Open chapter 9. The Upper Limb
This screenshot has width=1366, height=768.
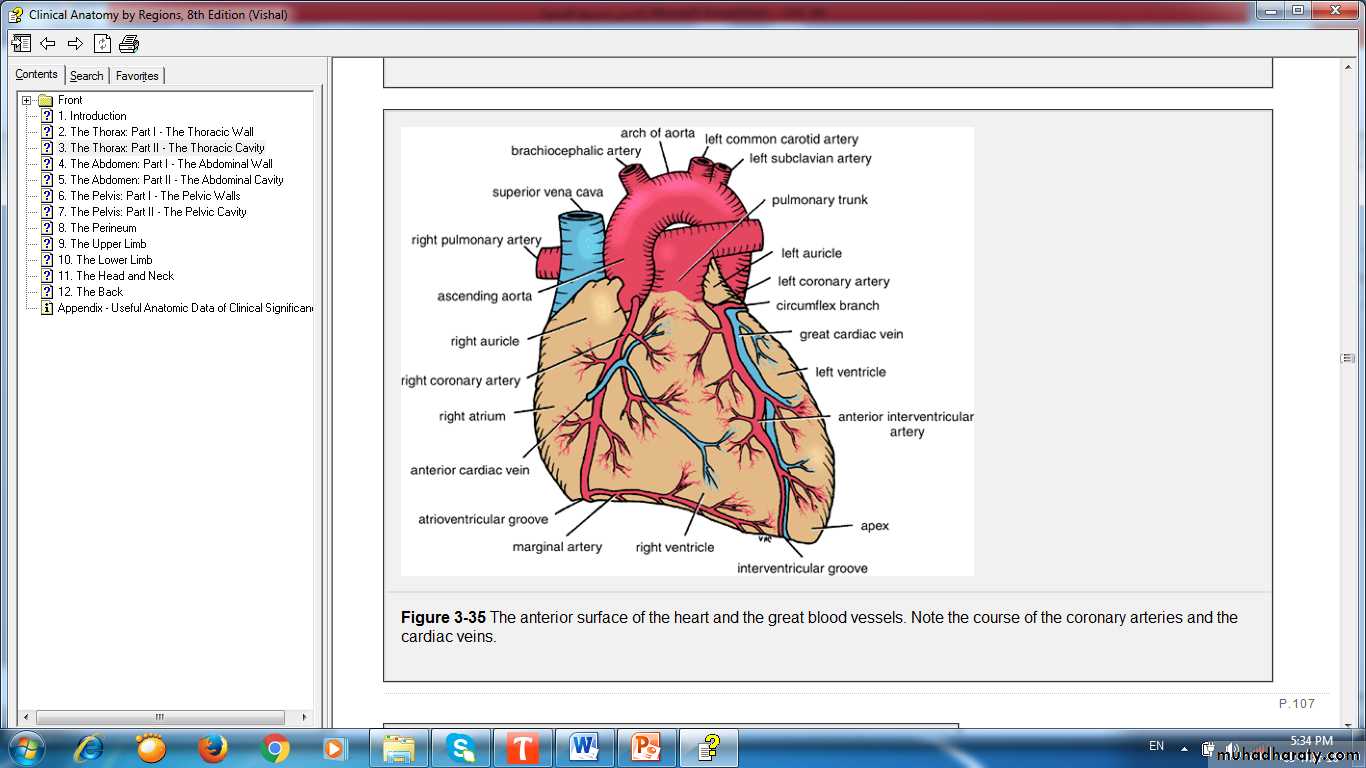click(101, 244)
